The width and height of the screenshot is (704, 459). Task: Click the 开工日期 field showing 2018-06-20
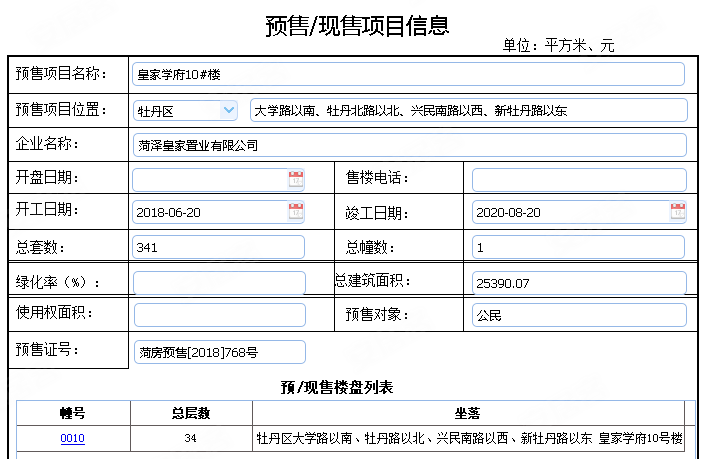210,212
